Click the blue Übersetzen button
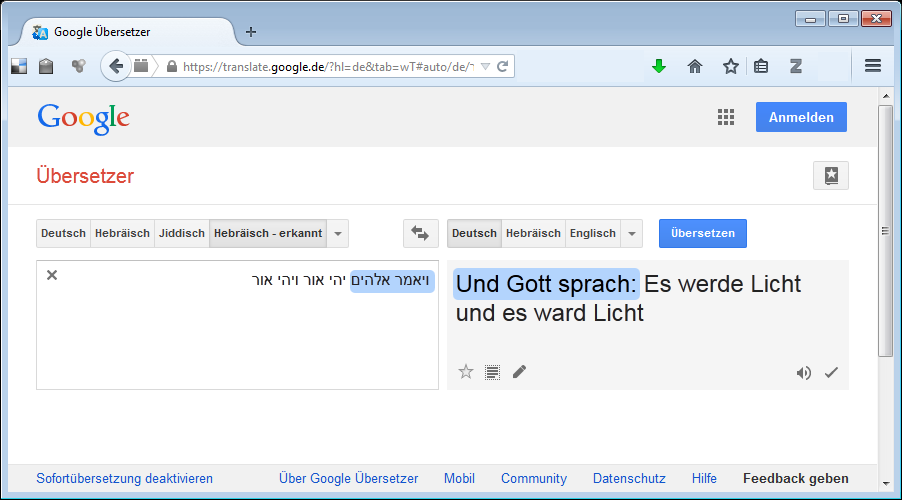This screenshot has width=902, height=500. pos(702,233)
